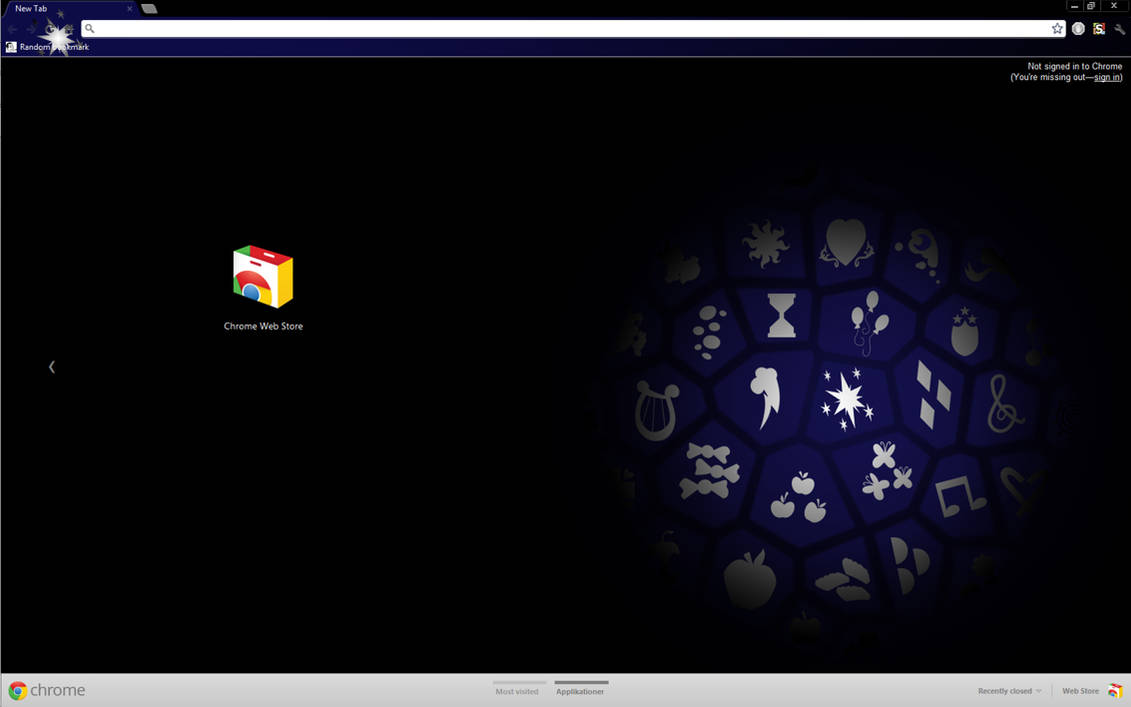Screen dimensions: 1131x707
Task: Click the left chevron arrow on the page
Action: (x=52, y=366)
